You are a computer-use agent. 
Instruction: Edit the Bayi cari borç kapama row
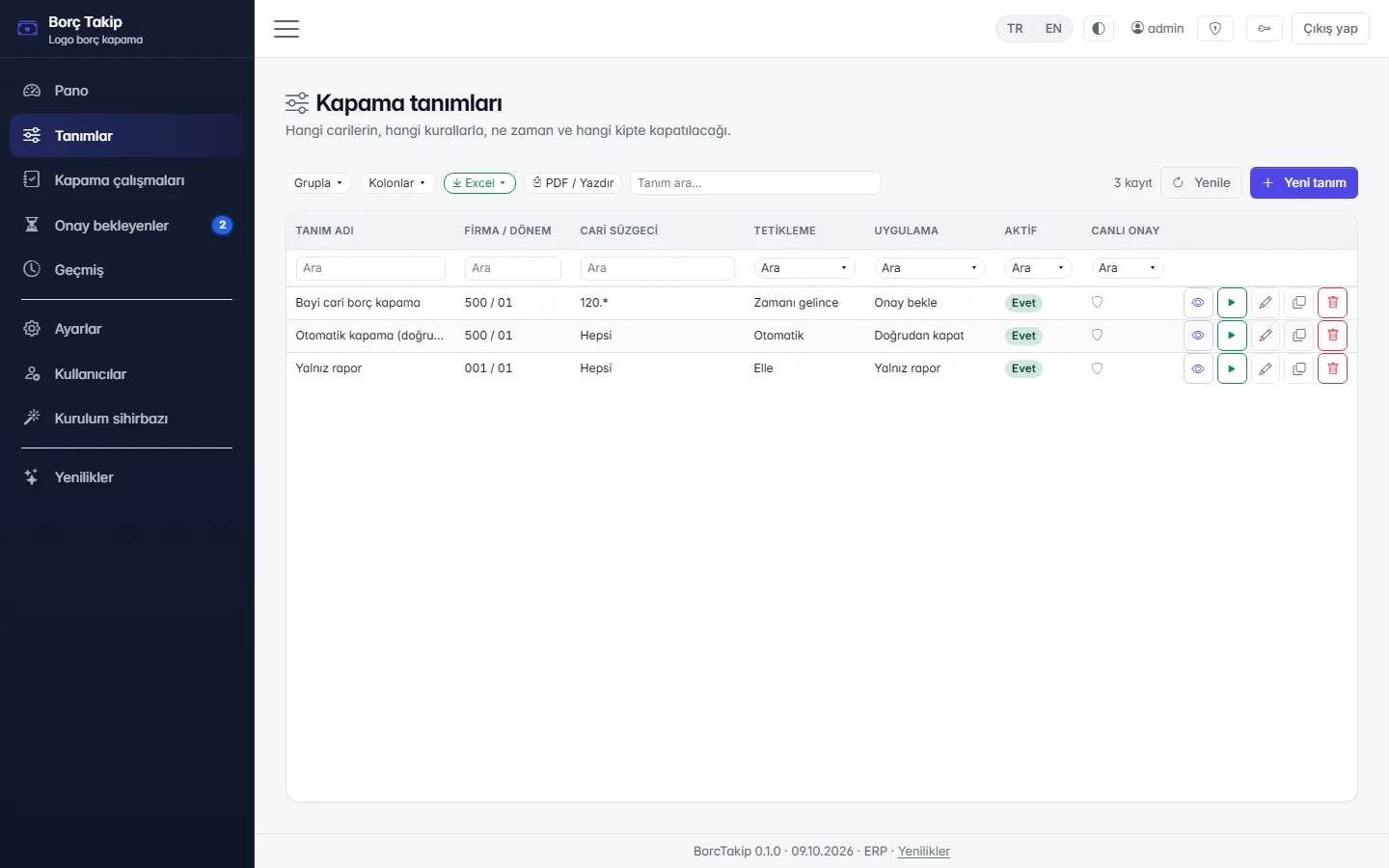click(1266, 303)
